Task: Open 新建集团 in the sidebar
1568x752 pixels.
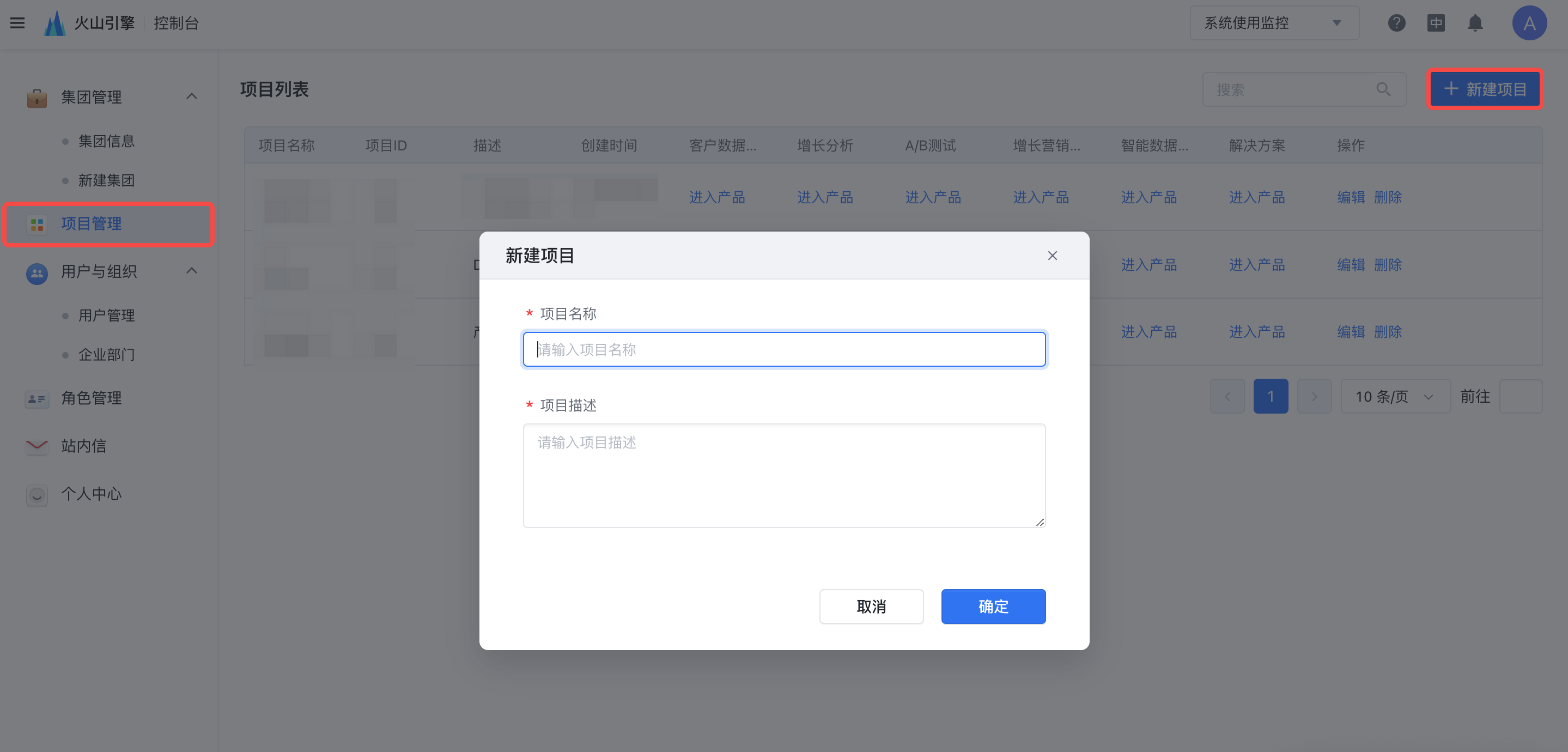Action: point(107,181)
